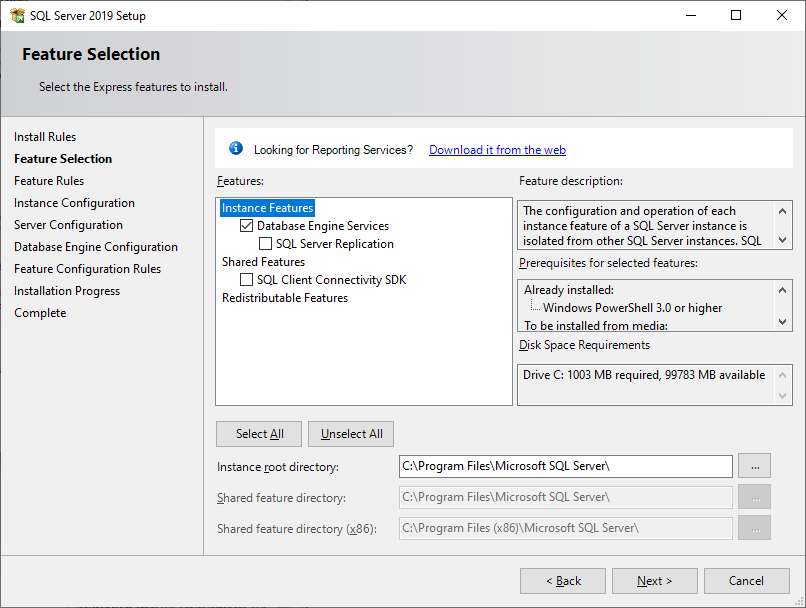Click Next to continue setup
The image size is (806, 608).
point(654,581)
